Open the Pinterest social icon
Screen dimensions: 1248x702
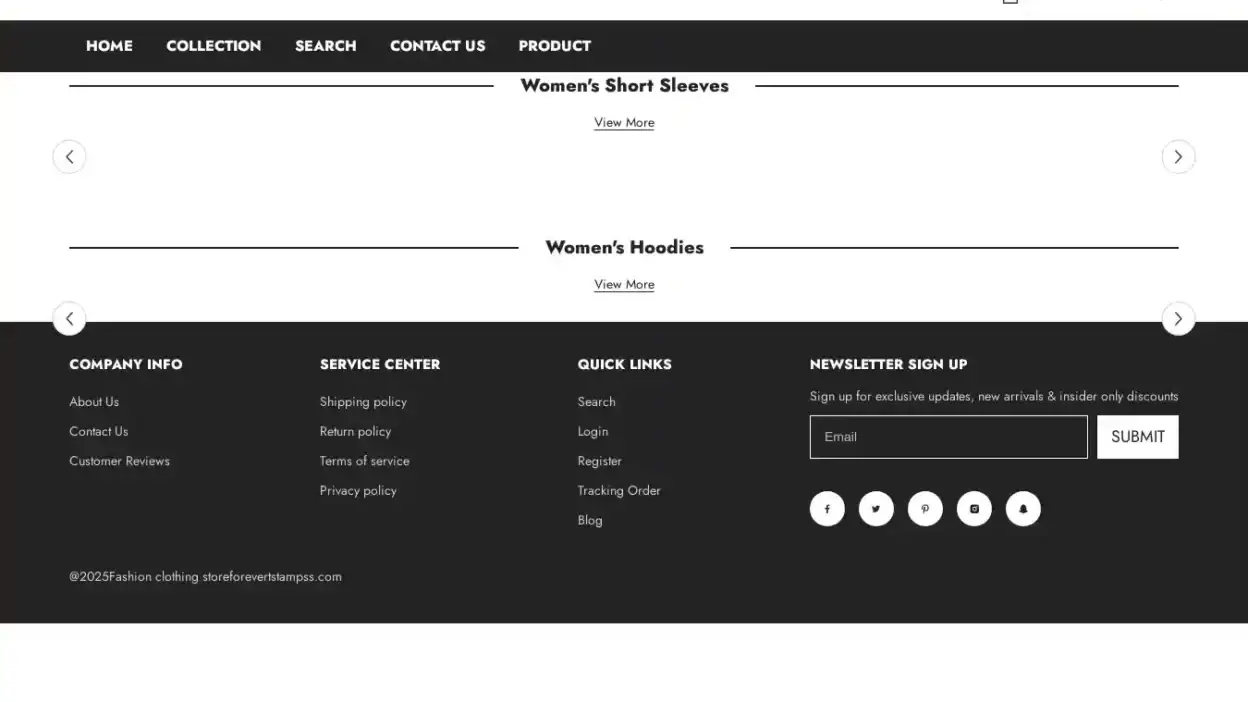pos(925,508)
